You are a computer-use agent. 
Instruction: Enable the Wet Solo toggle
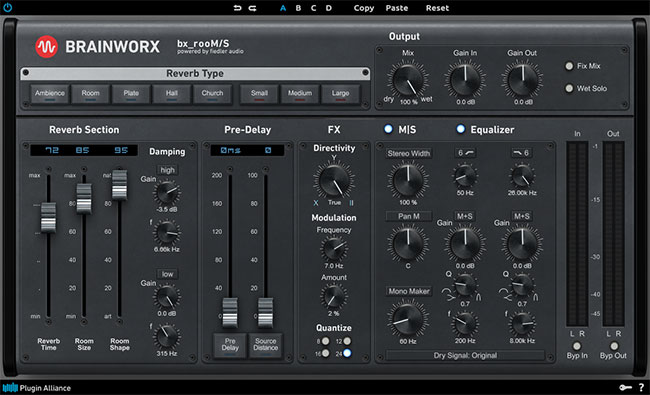(569, 88)
